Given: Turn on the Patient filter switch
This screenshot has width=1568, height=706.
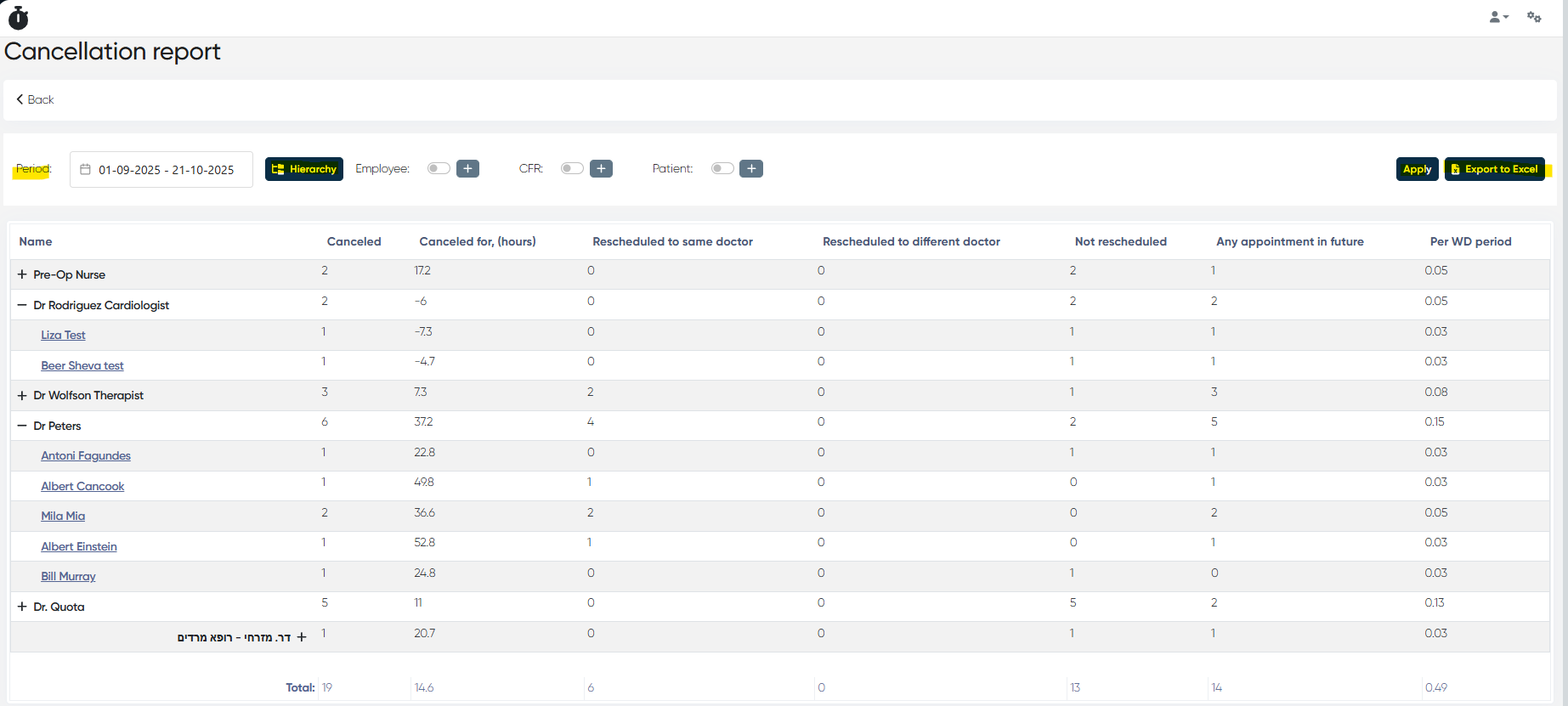Looking at the screenshot, I should (x=722, y=168).
